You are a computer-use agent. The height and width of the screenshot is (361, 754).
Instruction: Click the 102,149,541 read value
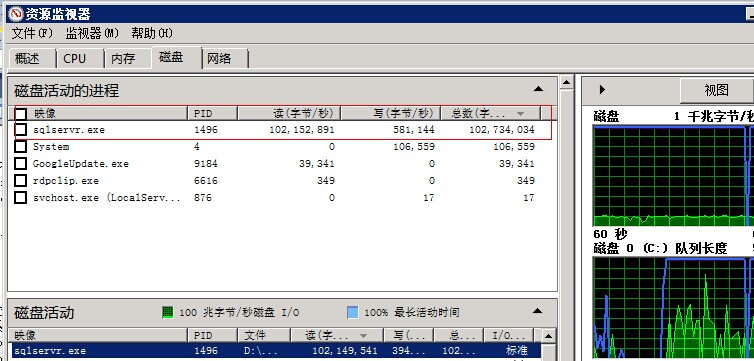[x=345, y=350]
